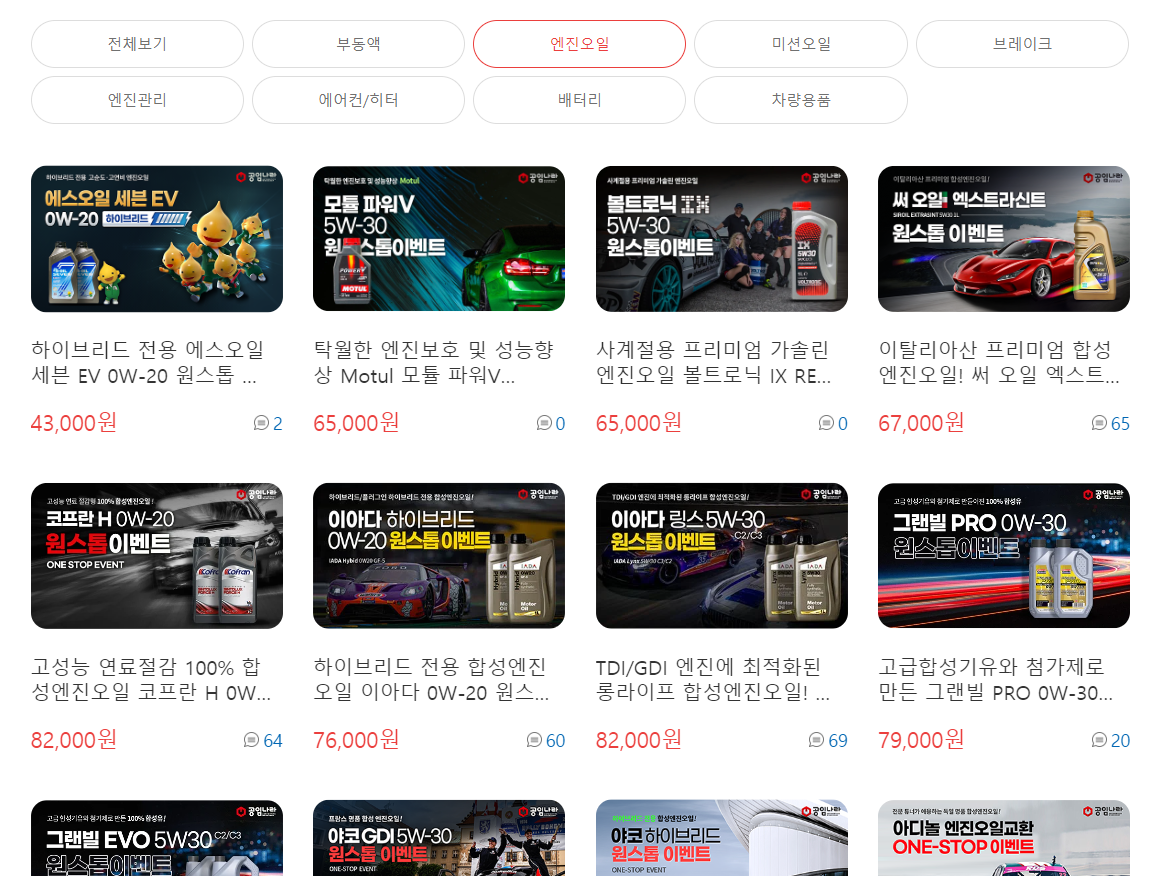Screen dimensions: 1169x876
Task: Click comment icon for 볼트로닉 IX item
Action: 826,423
